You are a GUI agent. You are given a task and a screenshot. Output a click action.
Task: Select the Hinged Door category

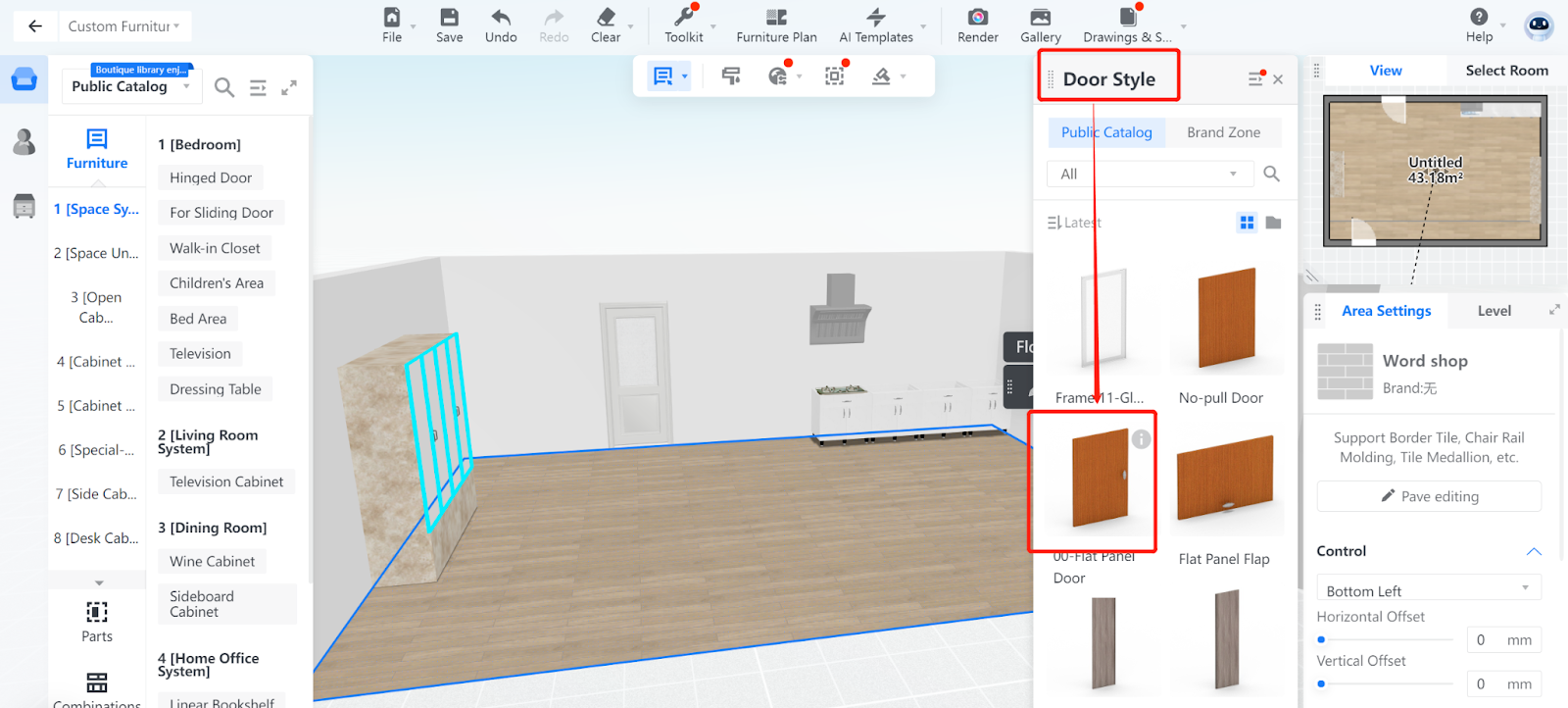pos(211,177)
